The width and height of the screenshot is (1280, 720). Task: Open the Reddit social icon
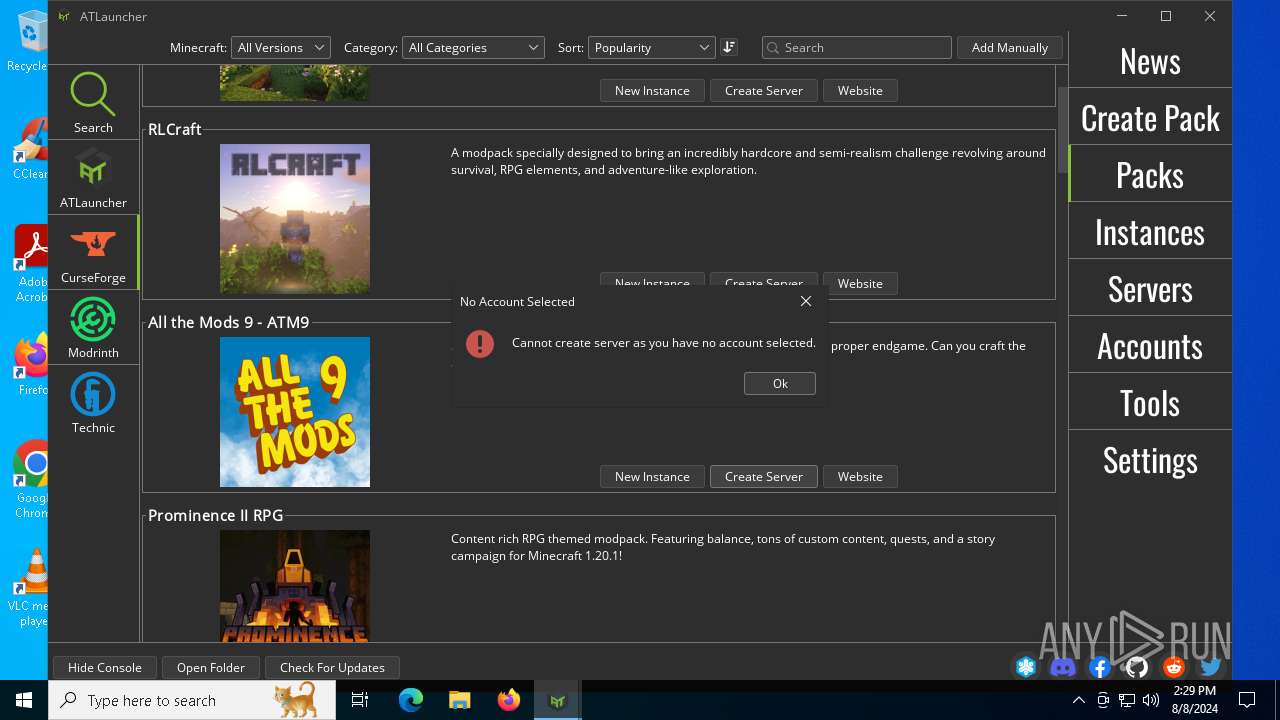pyautogui.click(x=1174, y=667)
